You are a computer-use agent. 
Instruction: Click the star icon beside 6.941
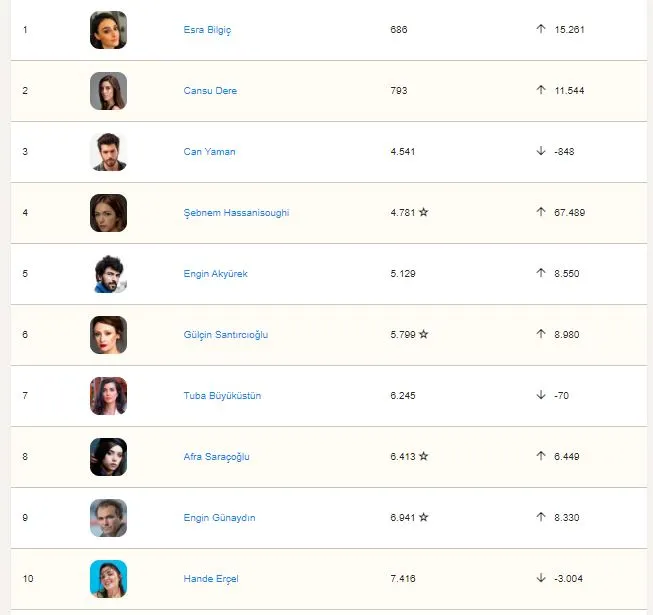(424, 517)
